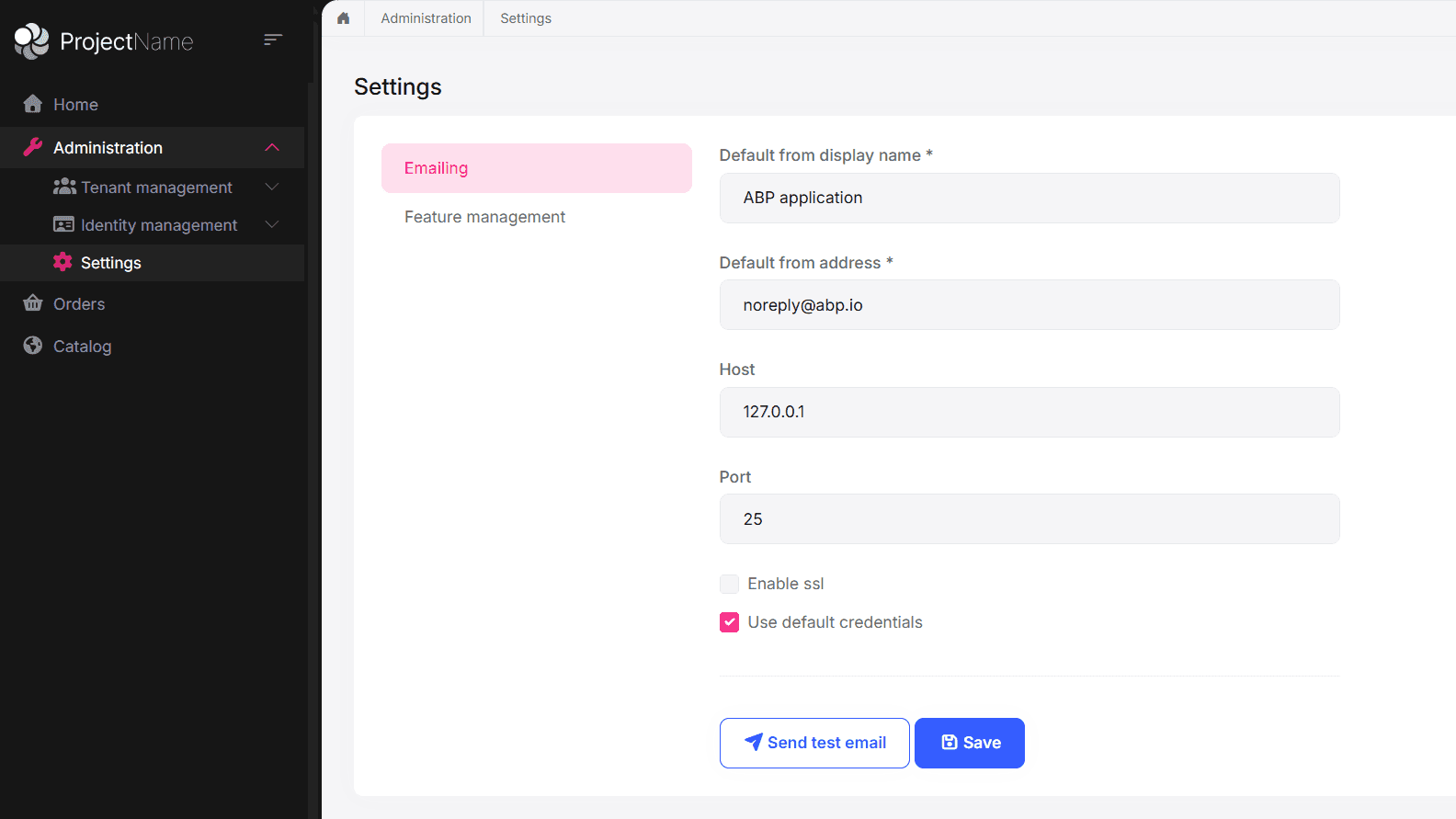The width and height of the screenshot is (1456, 819).
Task: Open Catalog in the sidebar
Action: [x=153, y=347]
